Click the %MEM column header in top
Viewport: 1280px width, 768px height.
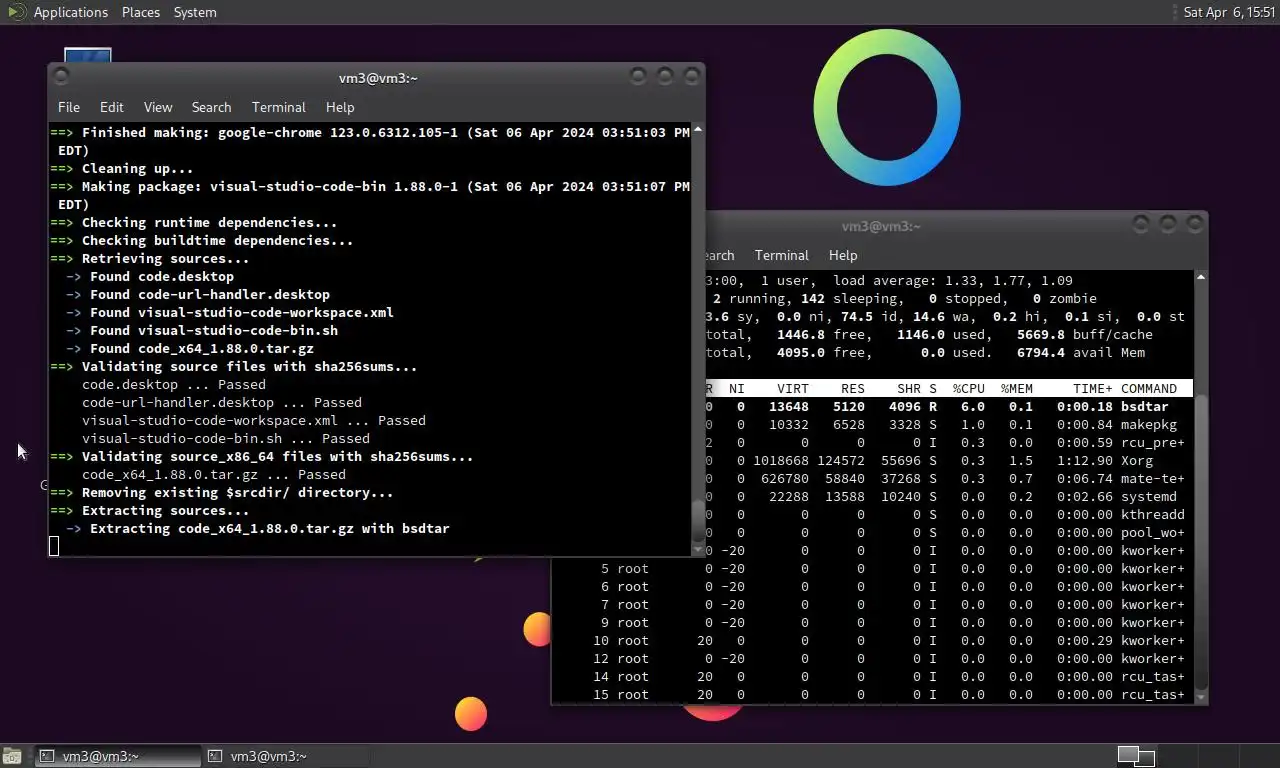pos(1016,388)
